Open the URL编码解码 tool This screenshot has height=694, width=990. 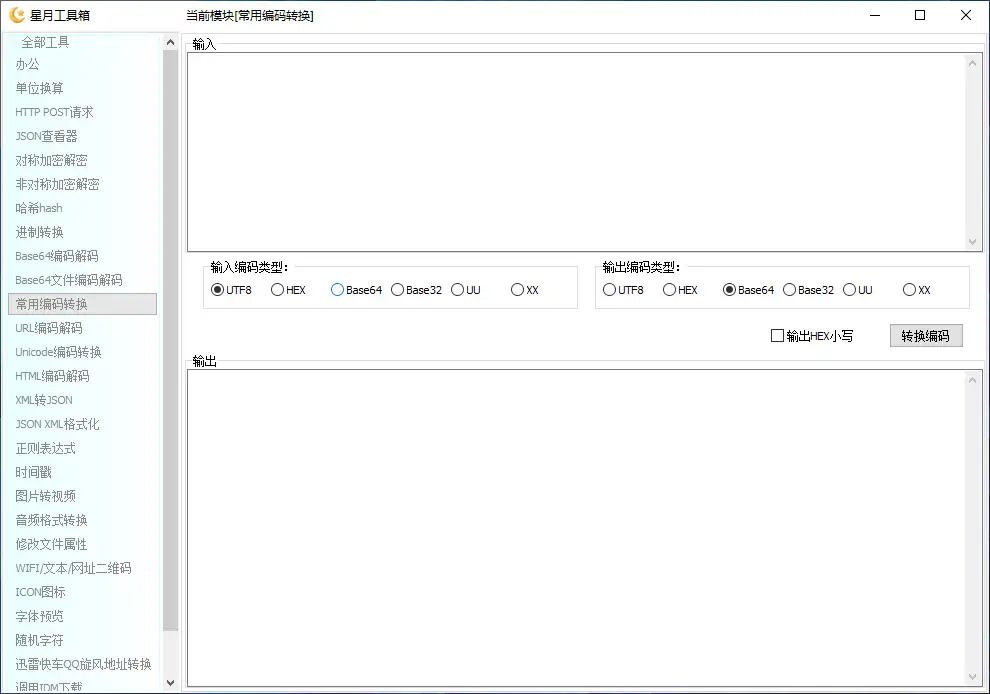pyautogui.click(x=49, y=328)
